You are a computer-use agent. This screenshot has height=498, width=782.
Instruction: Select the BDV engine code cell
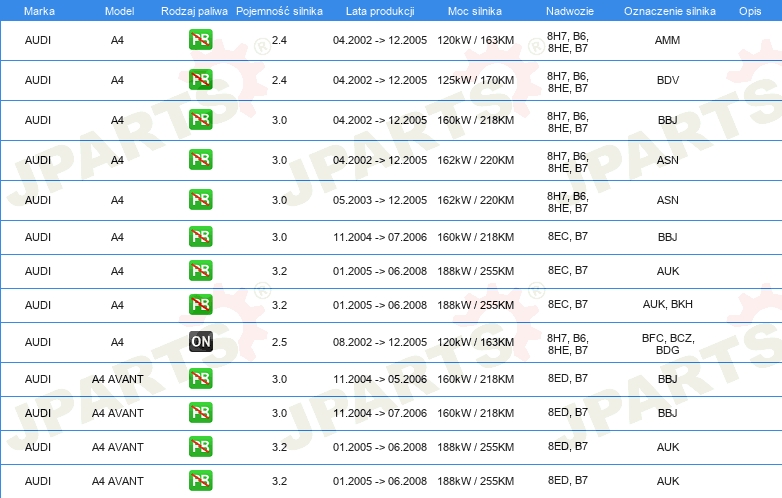point(668,80)
